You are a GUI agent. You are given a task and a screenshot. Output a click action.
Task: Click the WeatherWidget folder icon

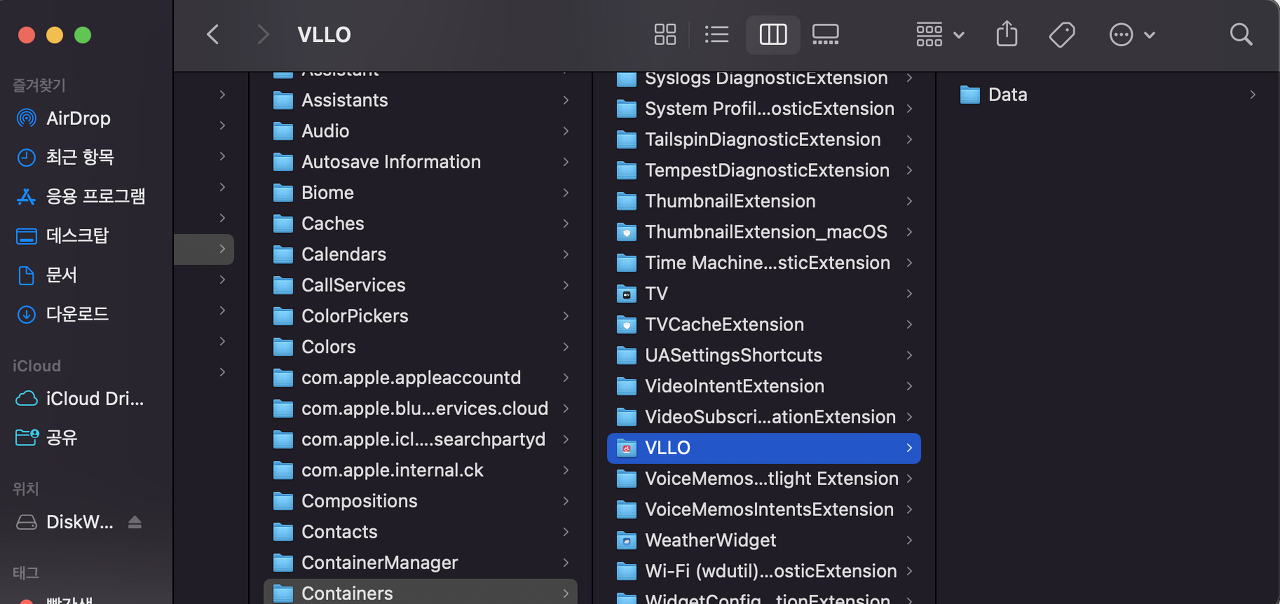[x=627, y=540]
